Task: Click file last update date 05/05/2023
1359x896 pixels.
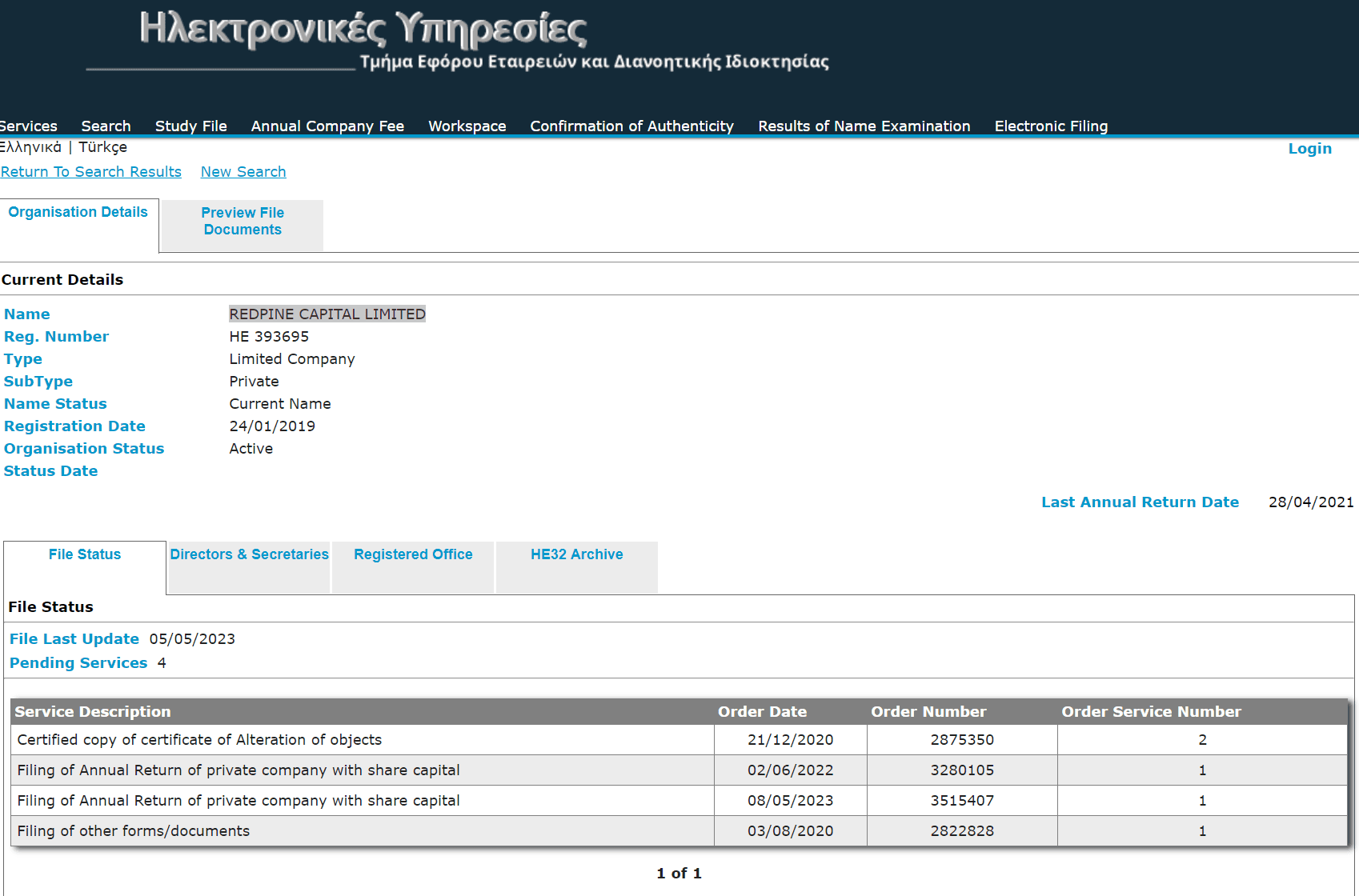Action: pyautogui.click(x=192, y=639)
